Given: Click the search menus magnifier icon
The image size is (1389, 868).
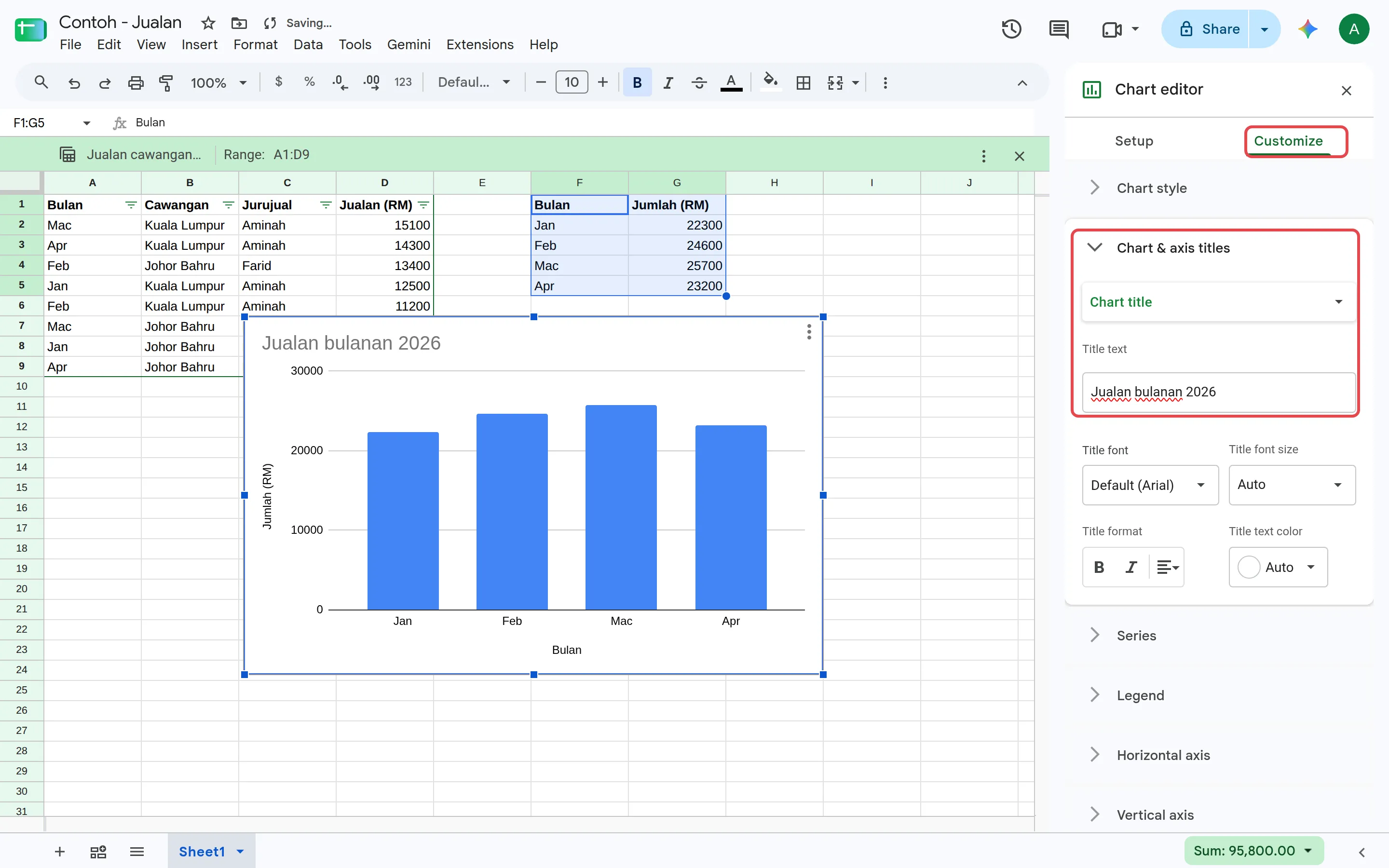Looking at the screenshot, I should pos(41,82).
